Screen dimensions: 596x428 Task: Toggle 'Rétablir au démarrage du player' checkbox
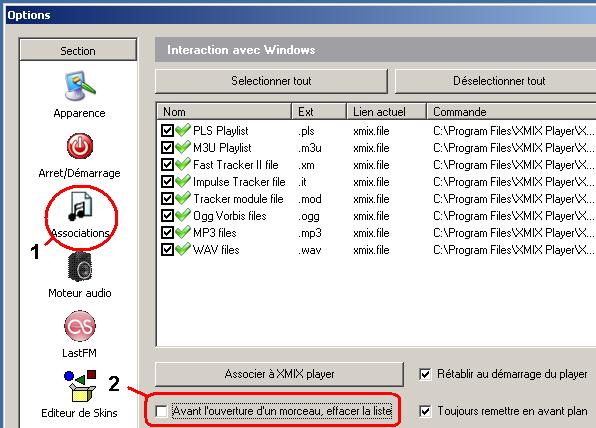425,374
